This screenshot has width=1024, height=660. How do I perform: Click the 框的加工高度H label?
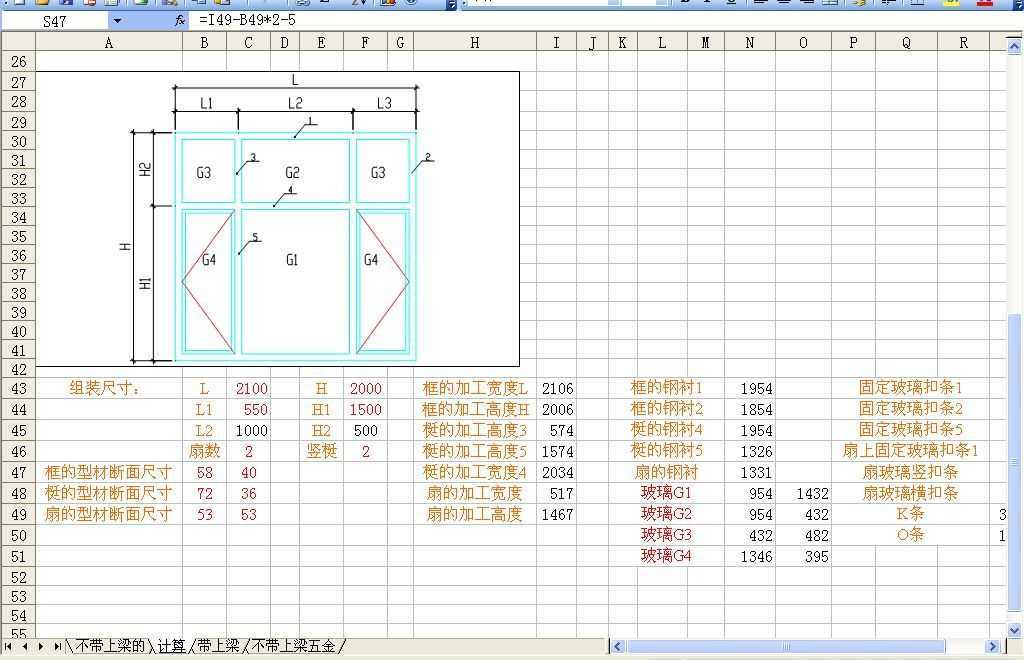475,409
